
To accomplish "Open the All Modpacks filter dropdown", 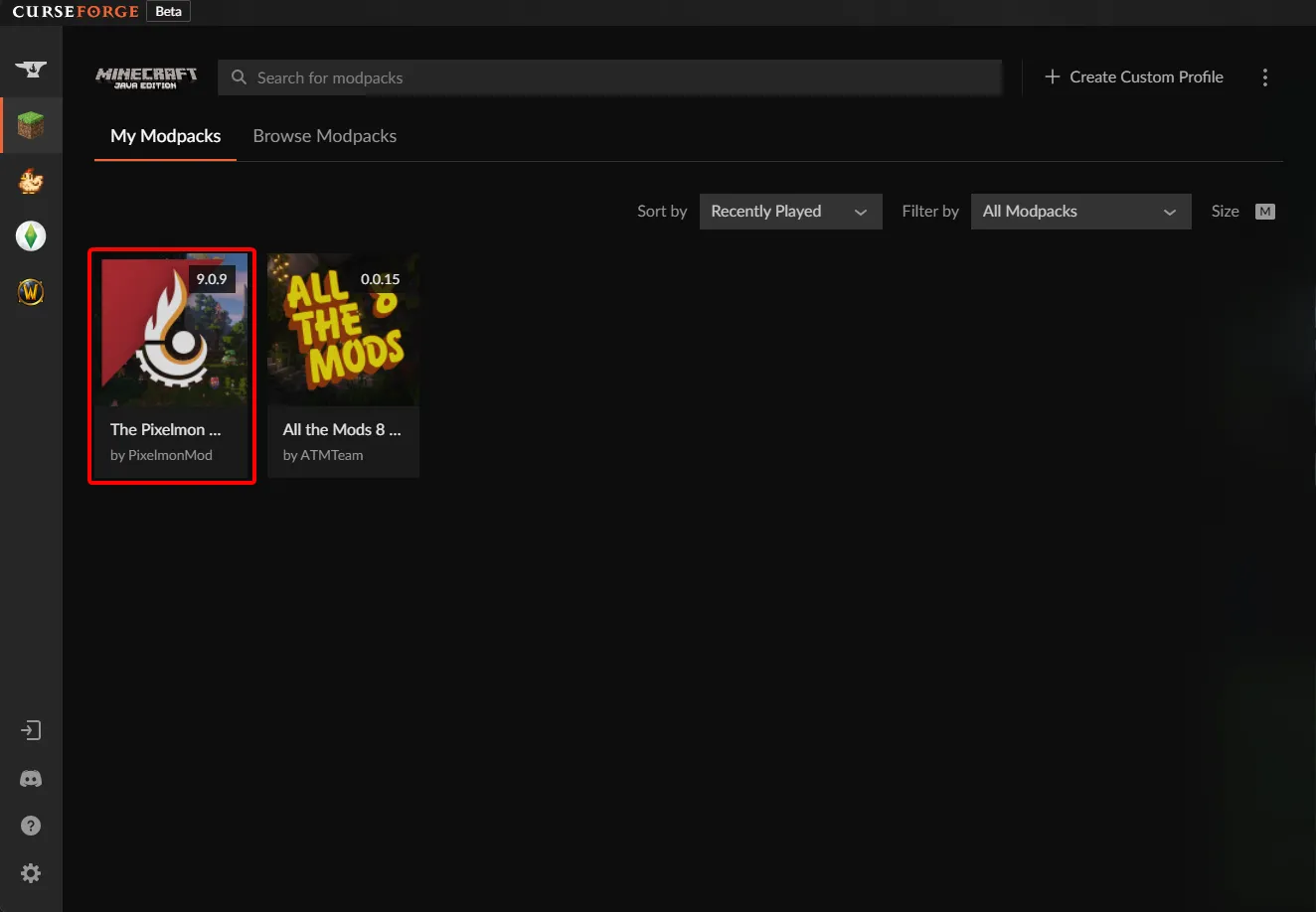I will 1080,212.
